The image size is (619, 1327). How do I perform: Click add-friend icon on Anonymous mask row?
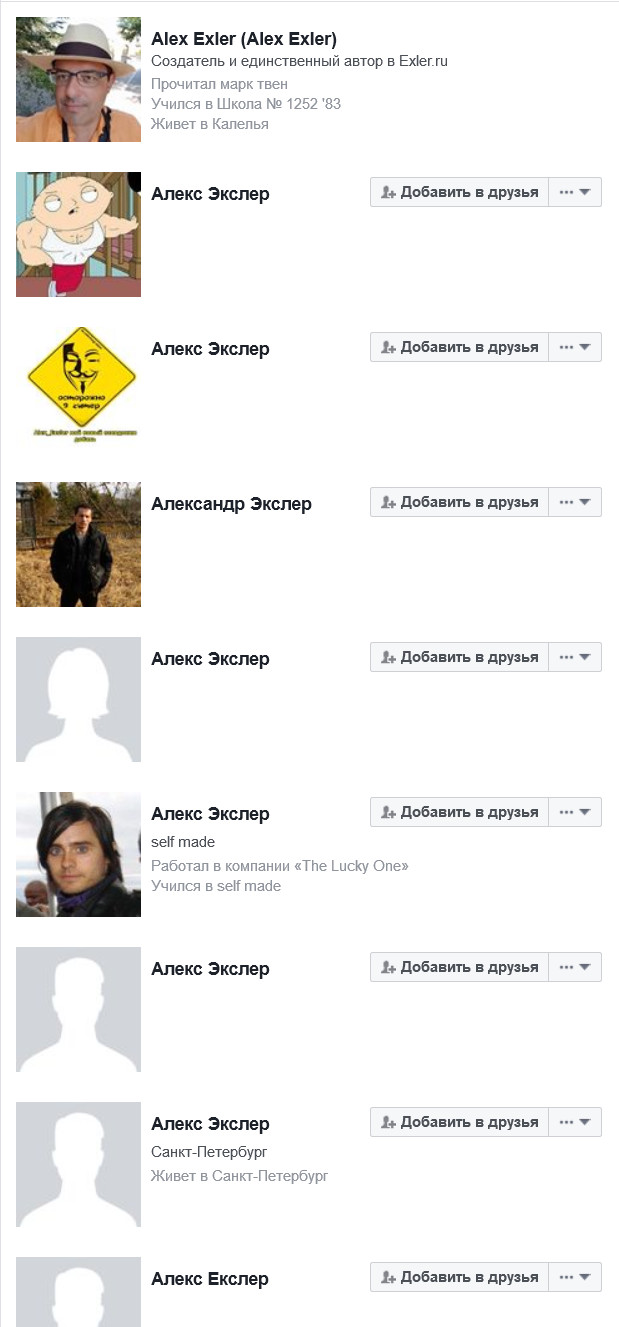click(389, 348)
